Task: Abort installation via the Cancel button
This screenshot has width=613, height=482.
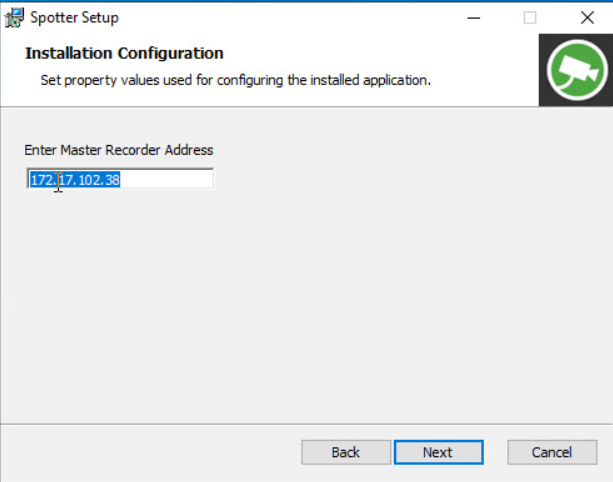Action: (552, 452)
